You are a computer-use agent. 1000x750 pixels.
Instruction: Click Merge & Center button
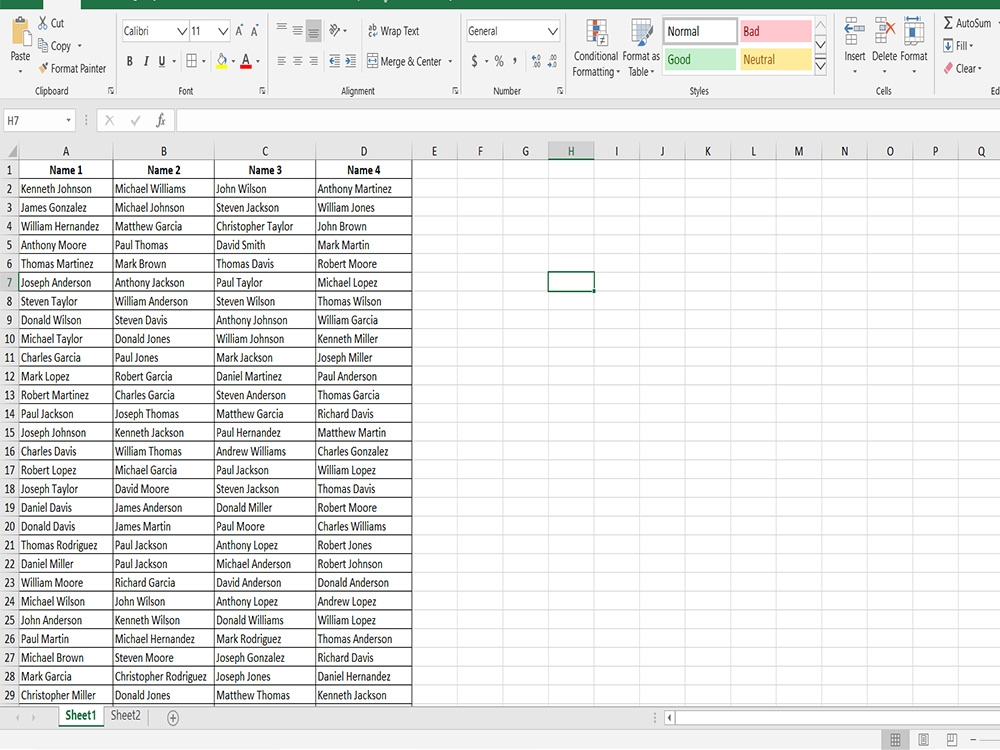click(x=404, y=61)
